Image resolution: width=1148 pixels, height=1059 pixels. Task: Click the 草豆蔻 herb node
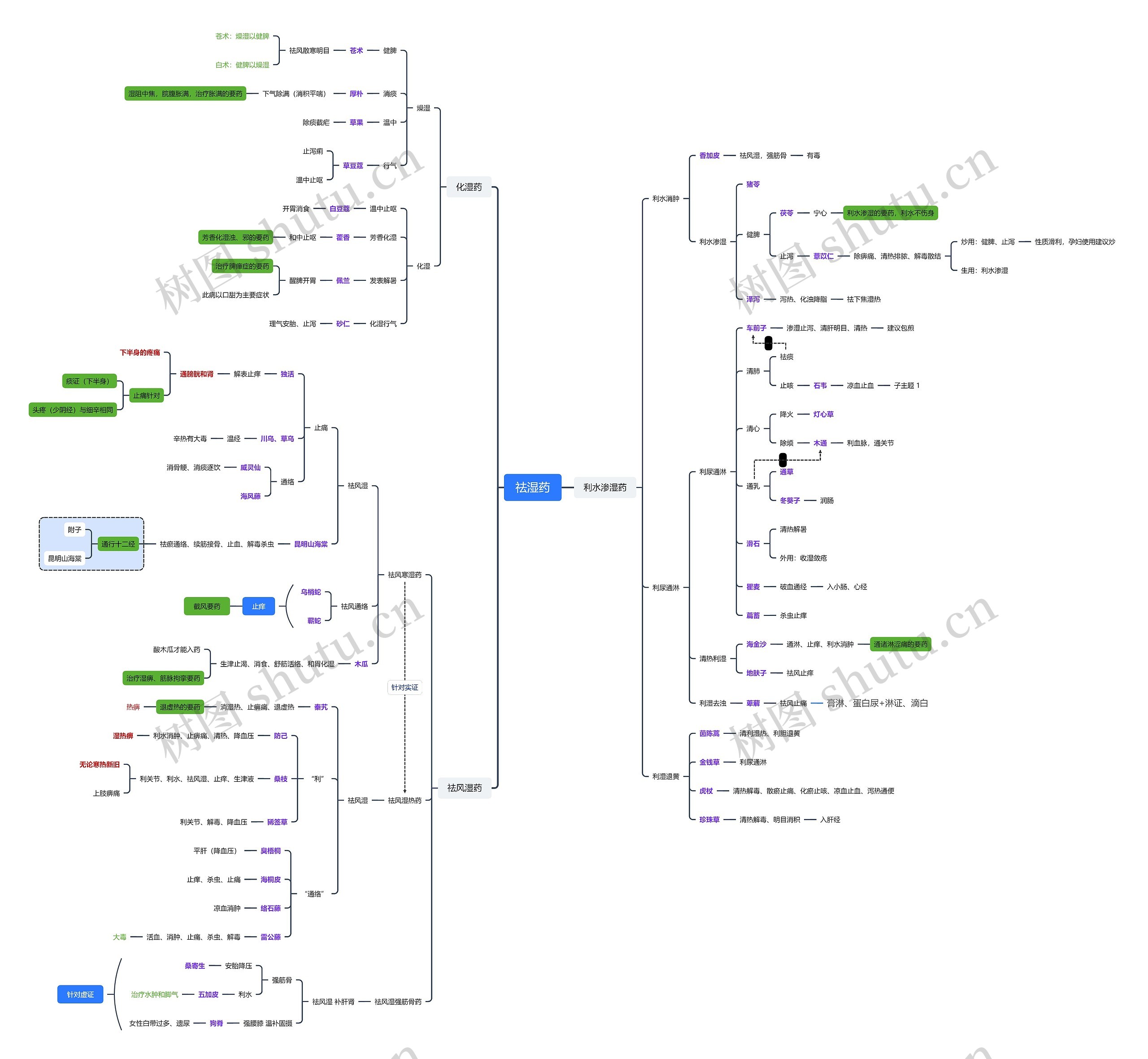click(353, 165)
